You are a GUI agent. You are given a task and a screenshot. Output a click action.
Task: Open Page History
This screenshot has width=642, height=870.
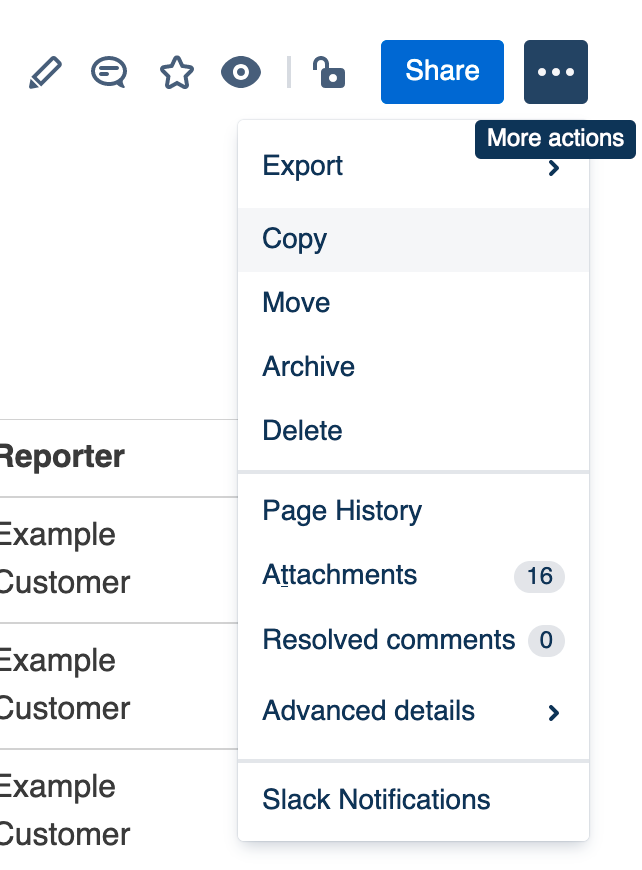coord(413,510)
